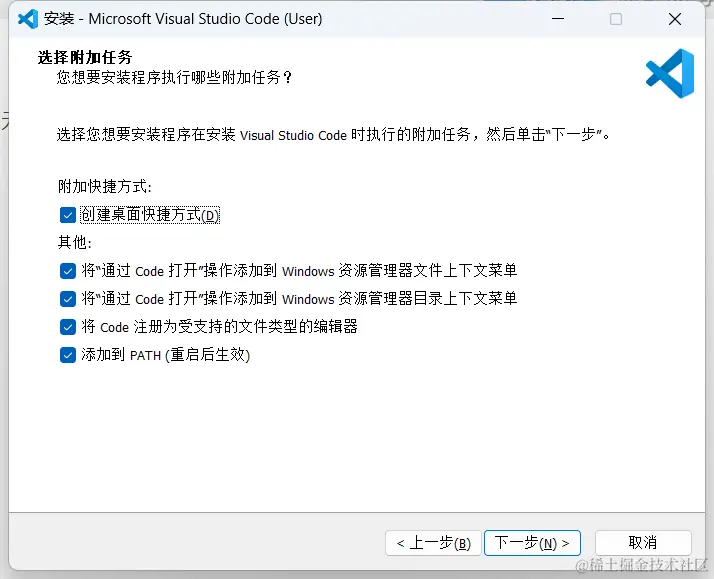Close the installer window
This screenshot has height=579, width=714.
tap(675, 19)
